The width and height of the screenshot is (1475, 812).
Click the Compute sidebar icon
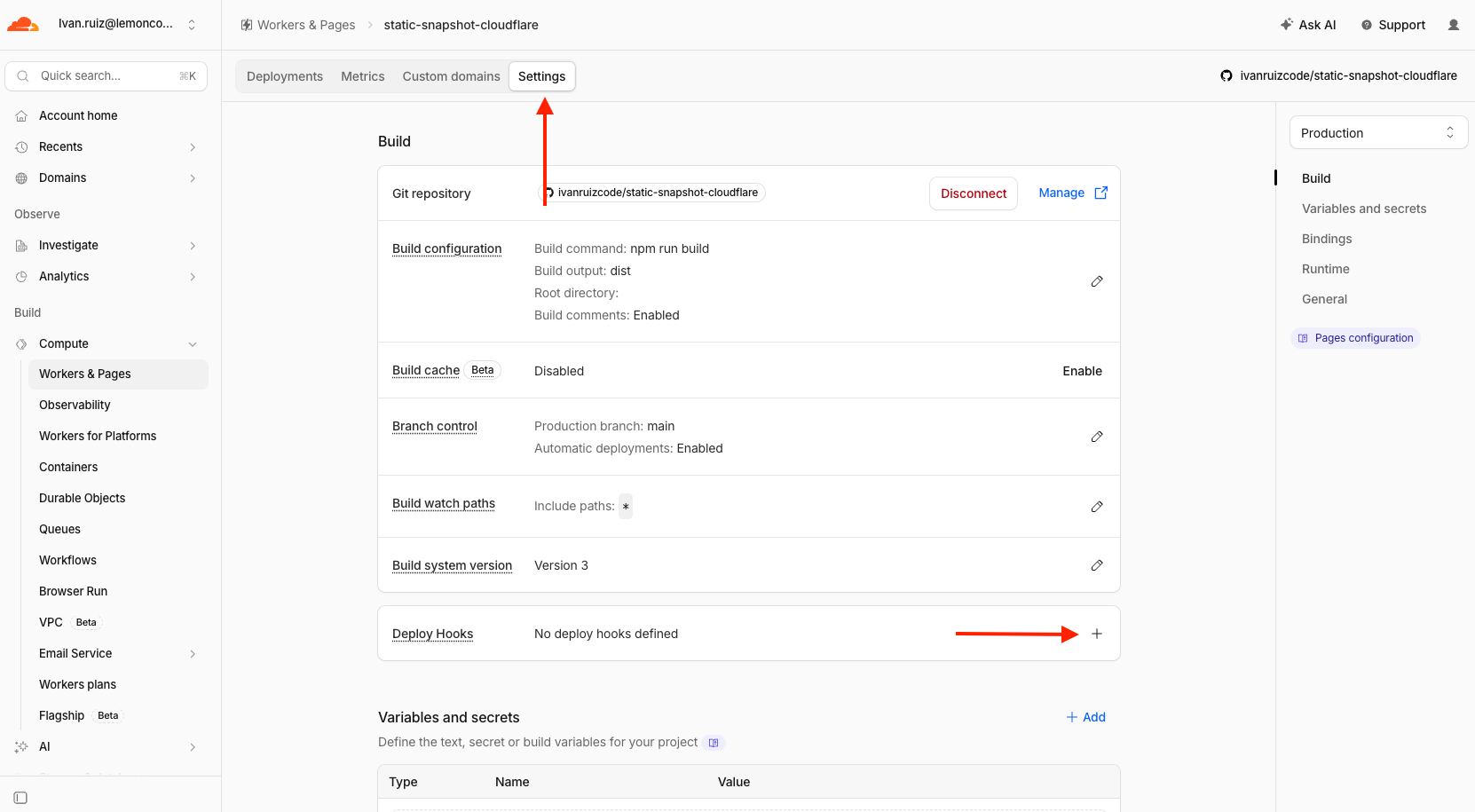point(21,343)
